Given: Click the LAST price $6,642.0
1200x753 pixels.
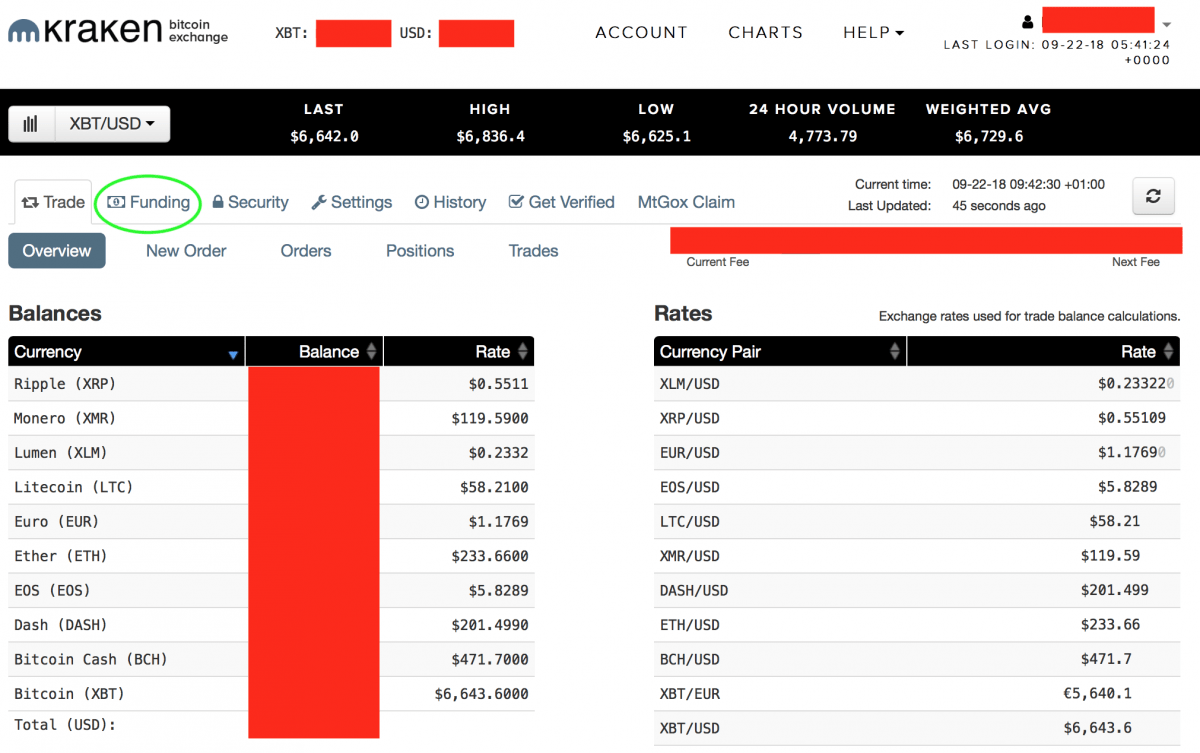Looking at the screenshot, I should 324,137.
